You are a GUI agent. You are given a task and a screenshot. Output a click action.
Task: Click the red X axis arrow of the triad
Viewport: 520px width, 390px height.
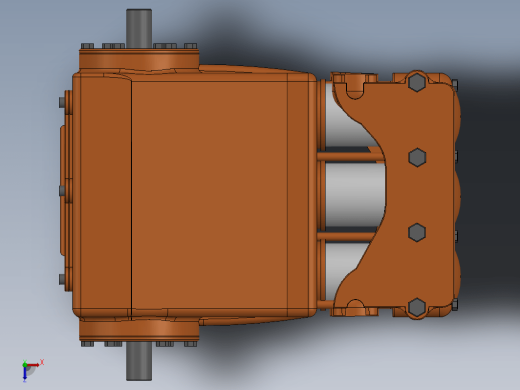33,365
